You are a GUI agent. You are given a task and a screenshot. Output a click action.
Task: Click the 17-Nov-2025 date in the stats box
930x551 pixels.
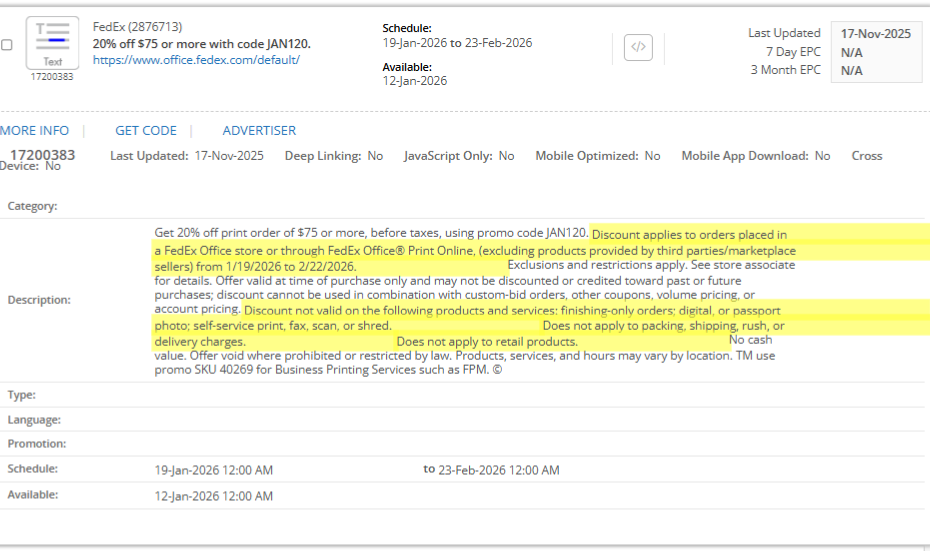876,34
